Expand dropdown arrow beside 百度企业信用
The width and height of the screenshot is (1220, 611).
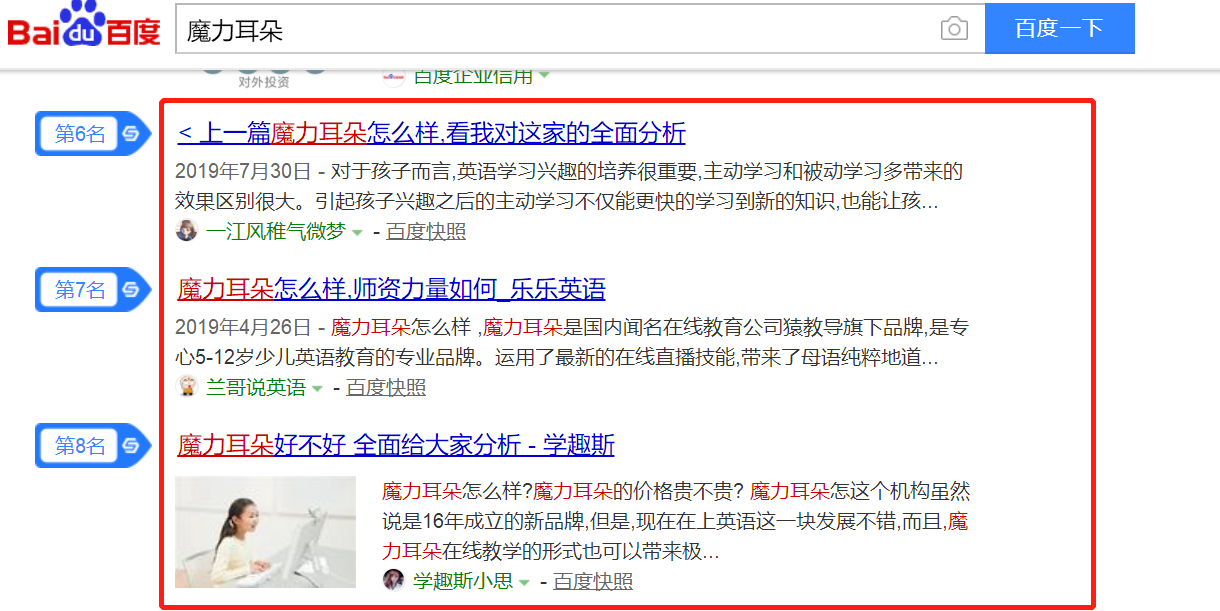tap(544, 75)
